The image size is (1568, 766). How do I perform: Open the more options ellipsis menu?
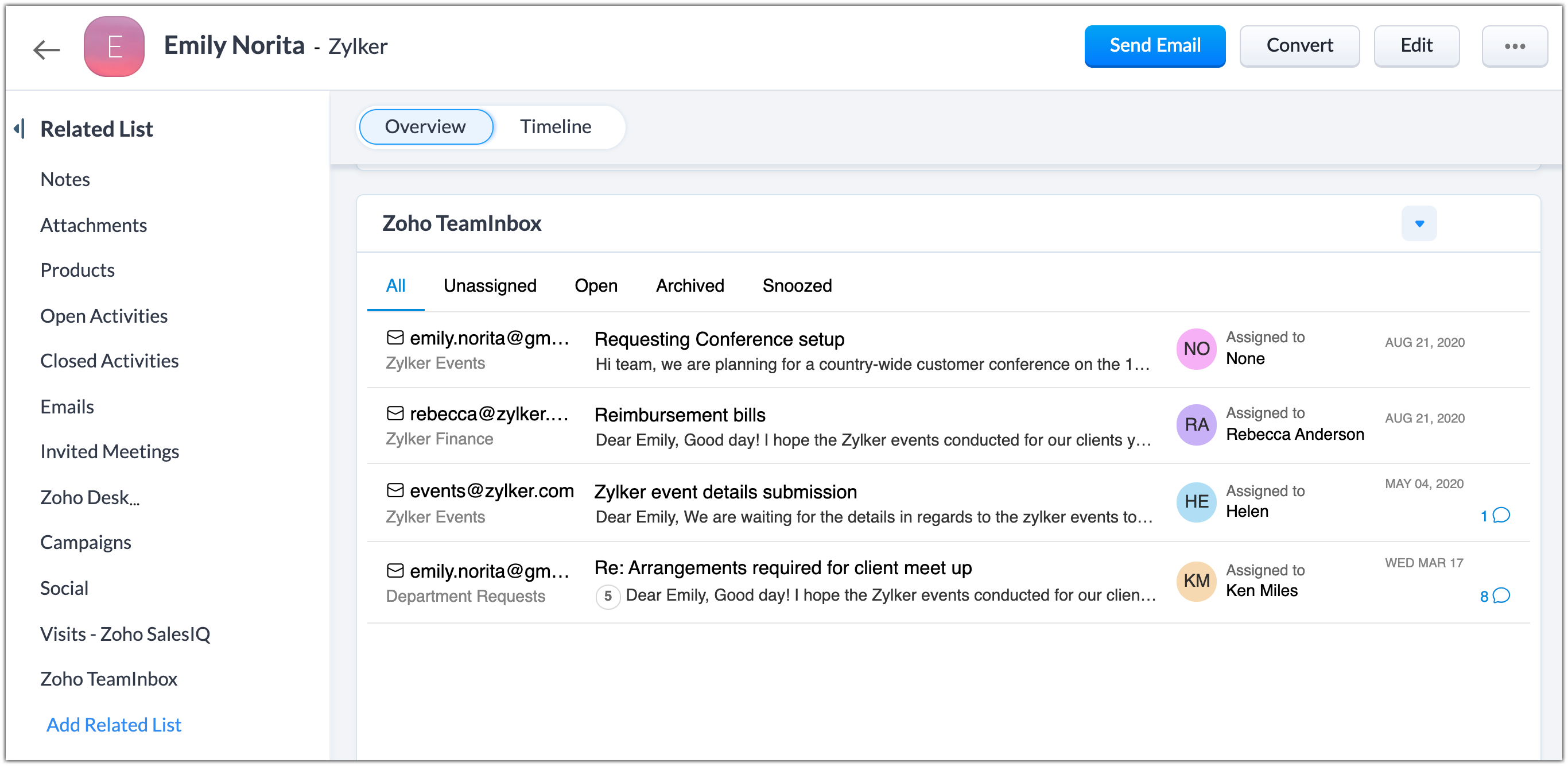tap(1514, 47)
